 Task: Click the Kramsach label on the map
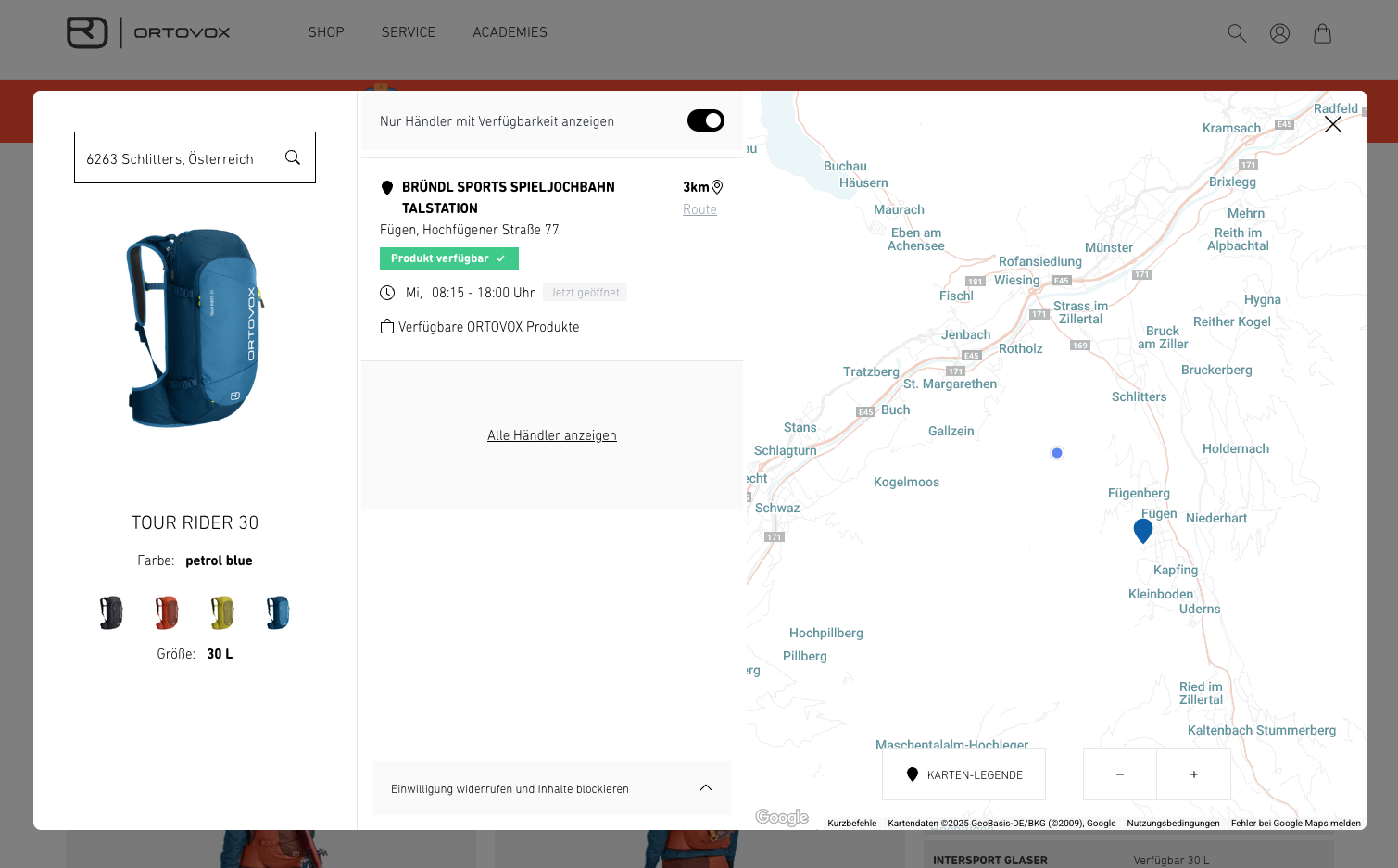(x=1231, y=128)
